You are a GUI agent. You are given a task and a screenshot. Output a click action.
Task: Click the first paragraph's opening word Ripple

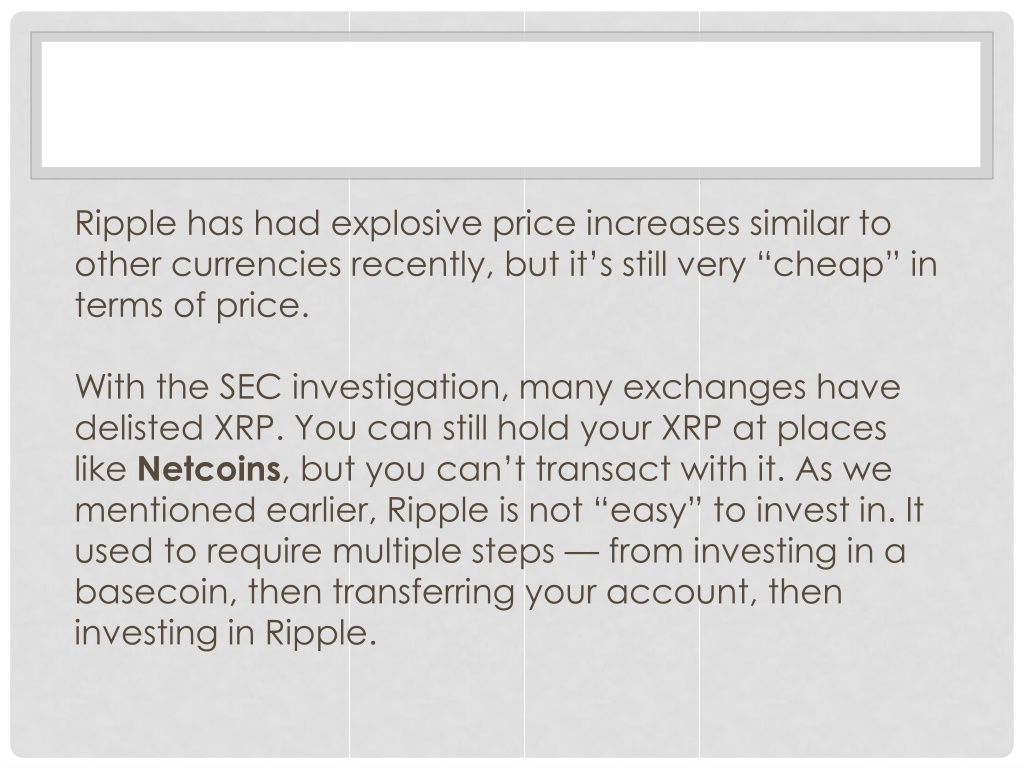pos(125,224)
